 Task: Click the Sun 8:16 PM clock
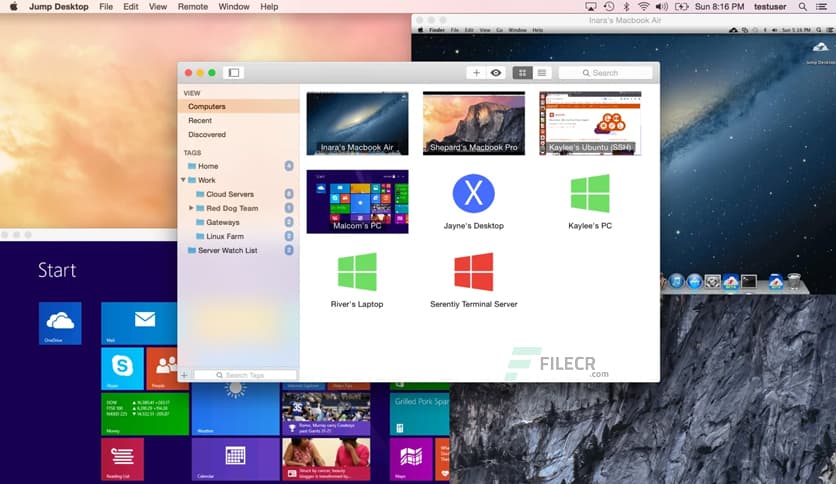[719, 6]
